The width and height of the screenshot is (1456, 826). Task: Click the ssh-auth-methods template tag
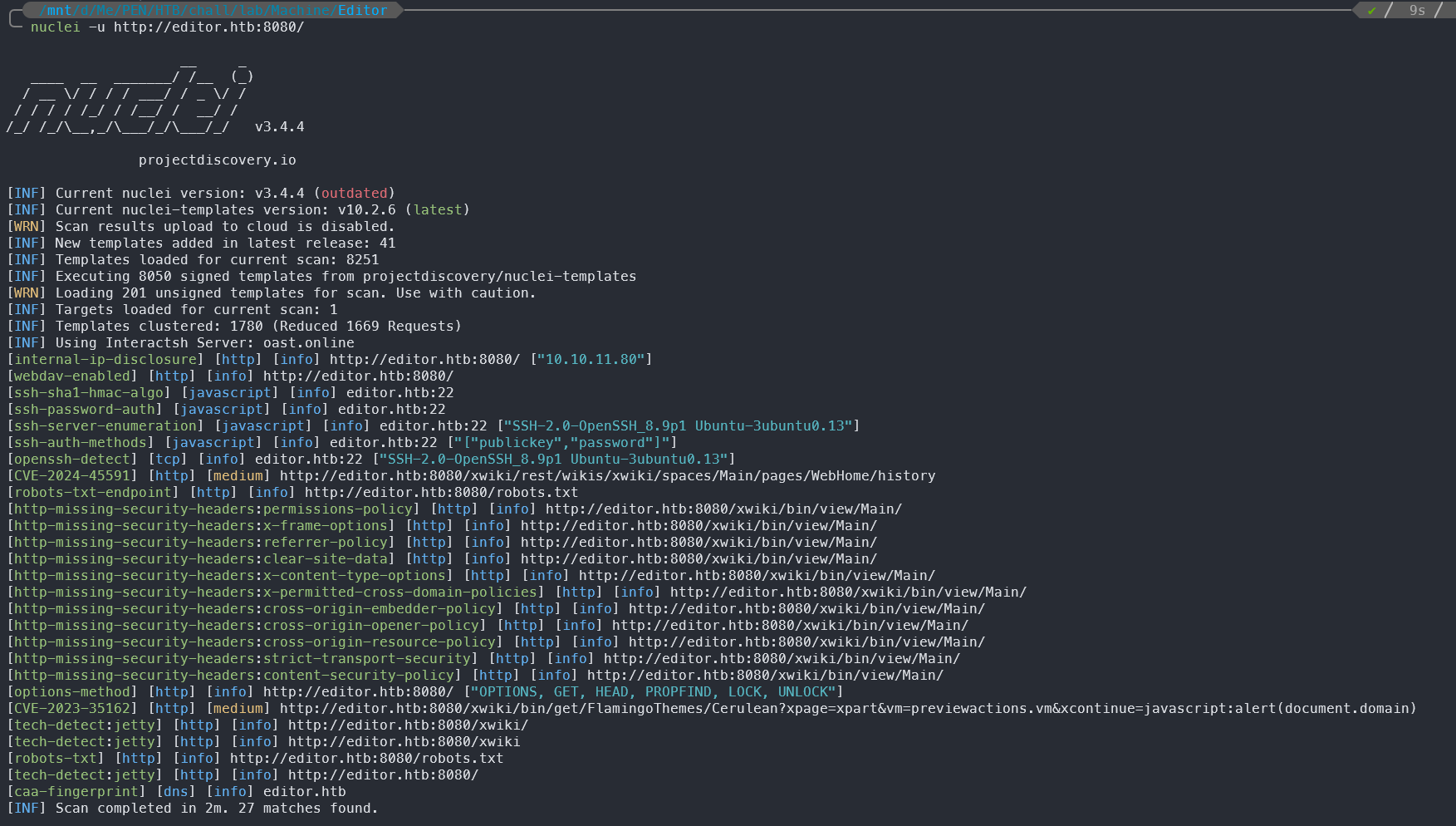click(81, 442)
